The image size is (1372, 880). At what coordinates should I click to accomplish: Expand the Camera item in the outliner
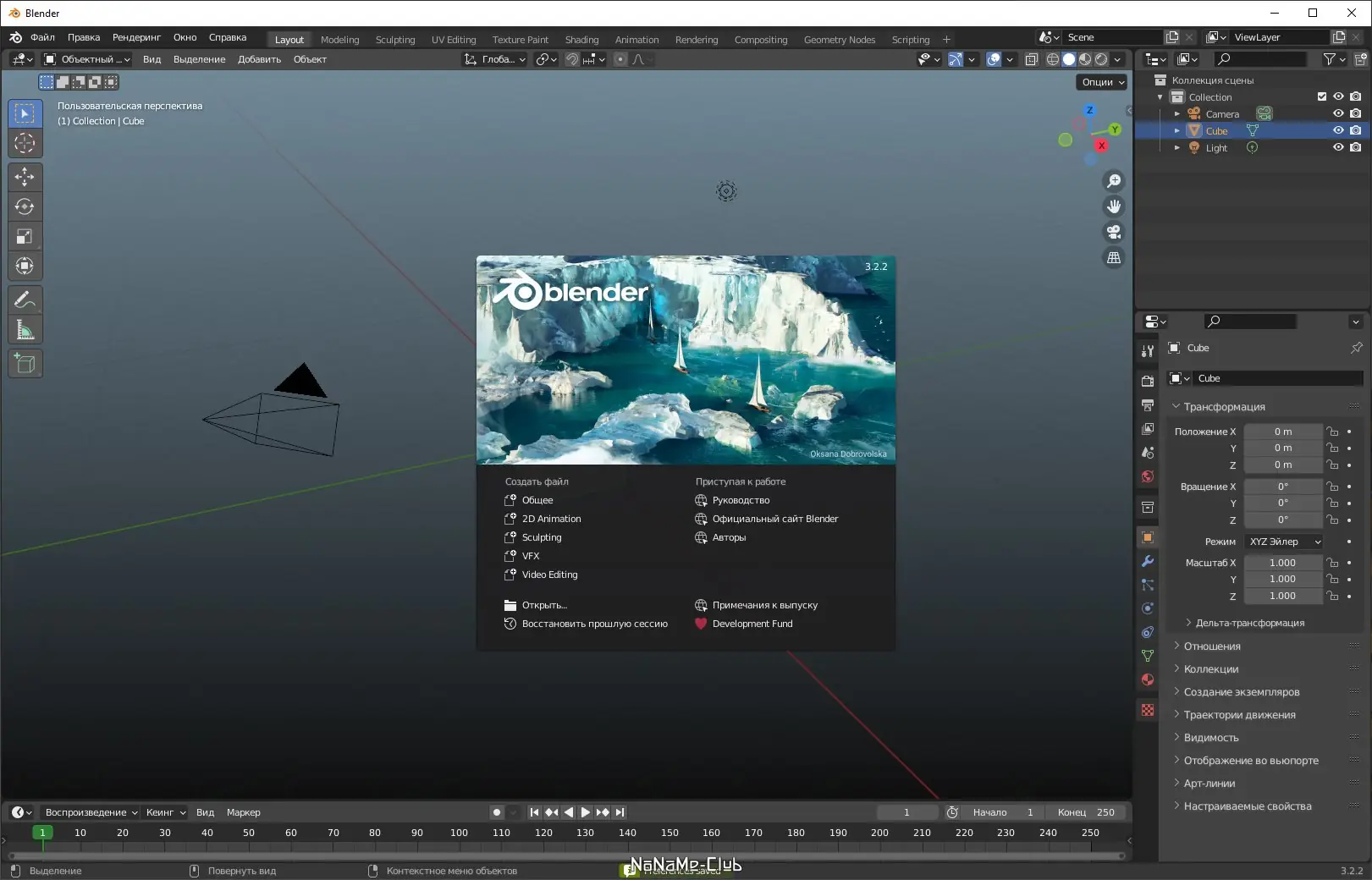pos(1176,114)
